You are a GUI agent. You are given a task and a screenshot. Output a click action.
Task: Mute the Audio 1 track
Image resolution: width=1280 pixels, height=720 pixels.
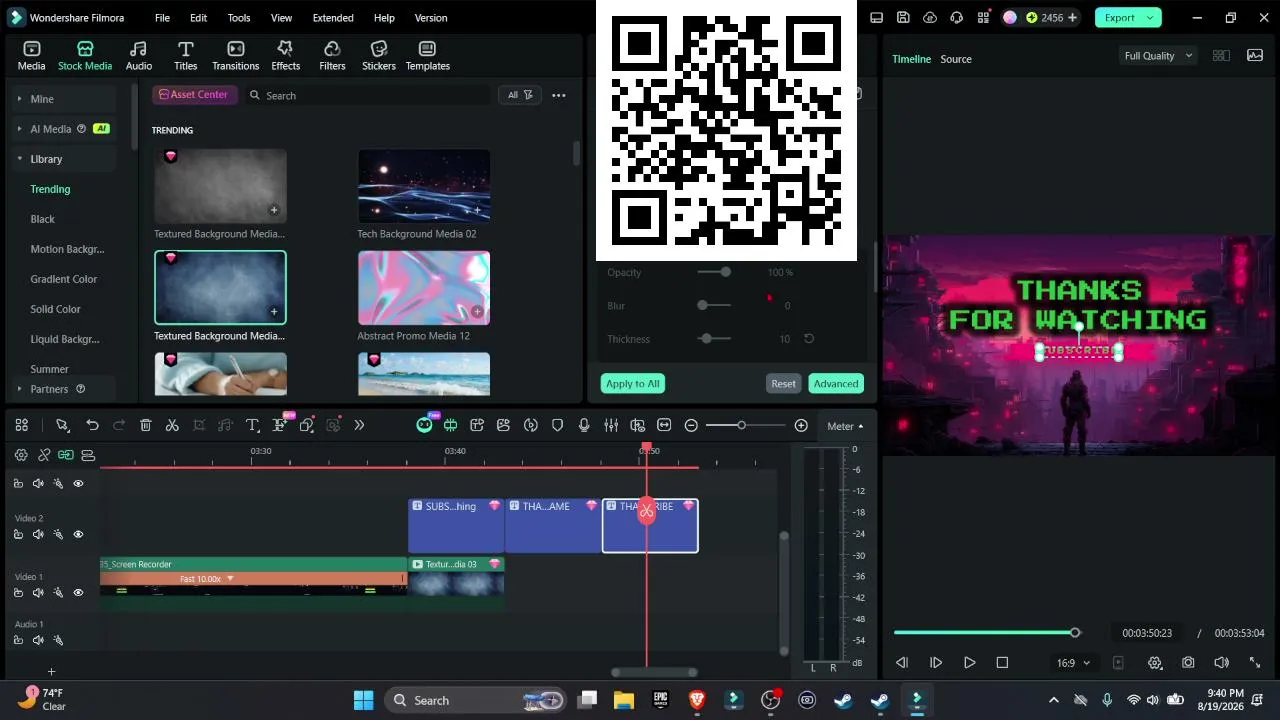tap(38, 640)
